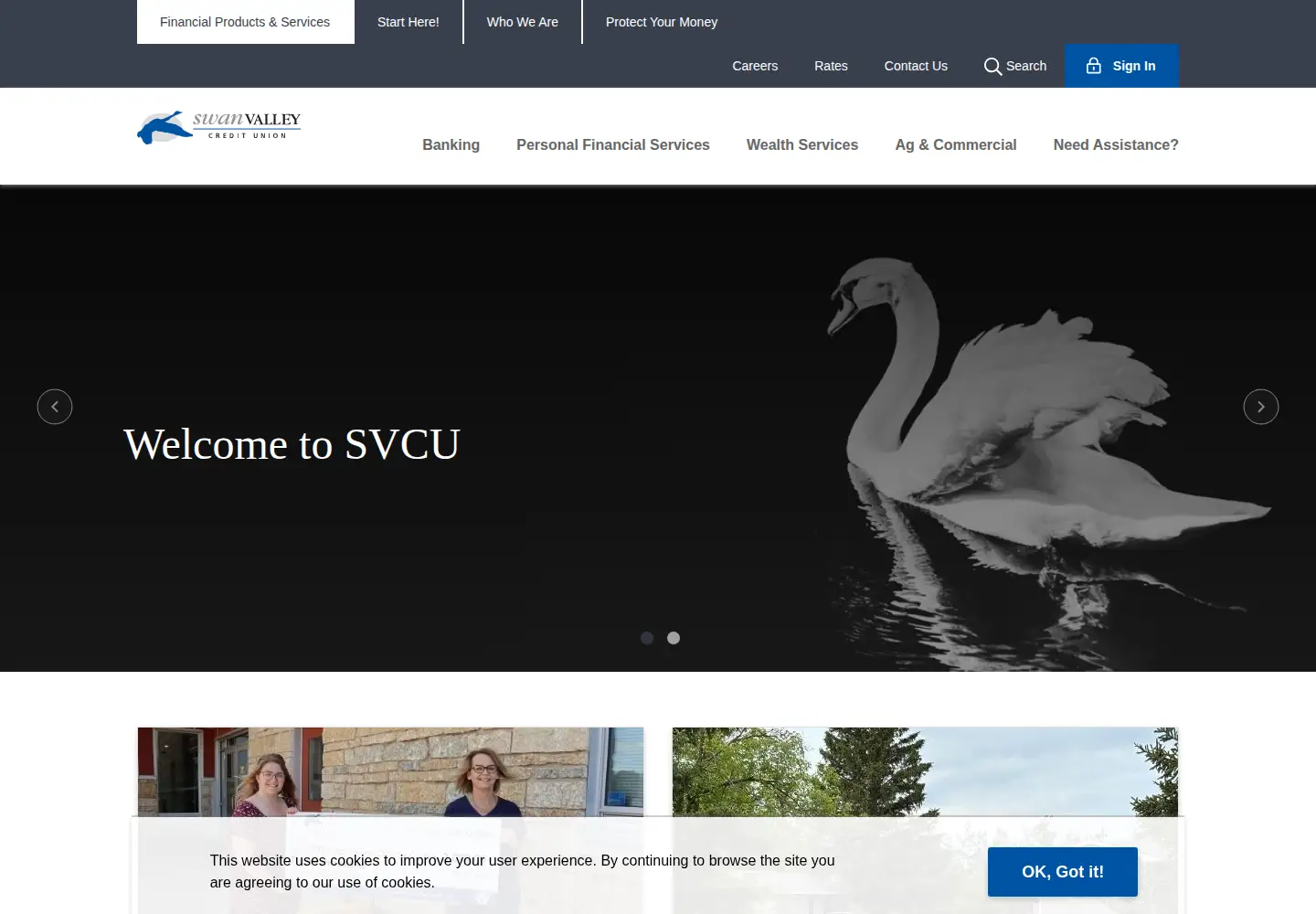The image size is (1316, 914).
Task: Click the Welcome to SVCU heading
Action: (292, 444)
